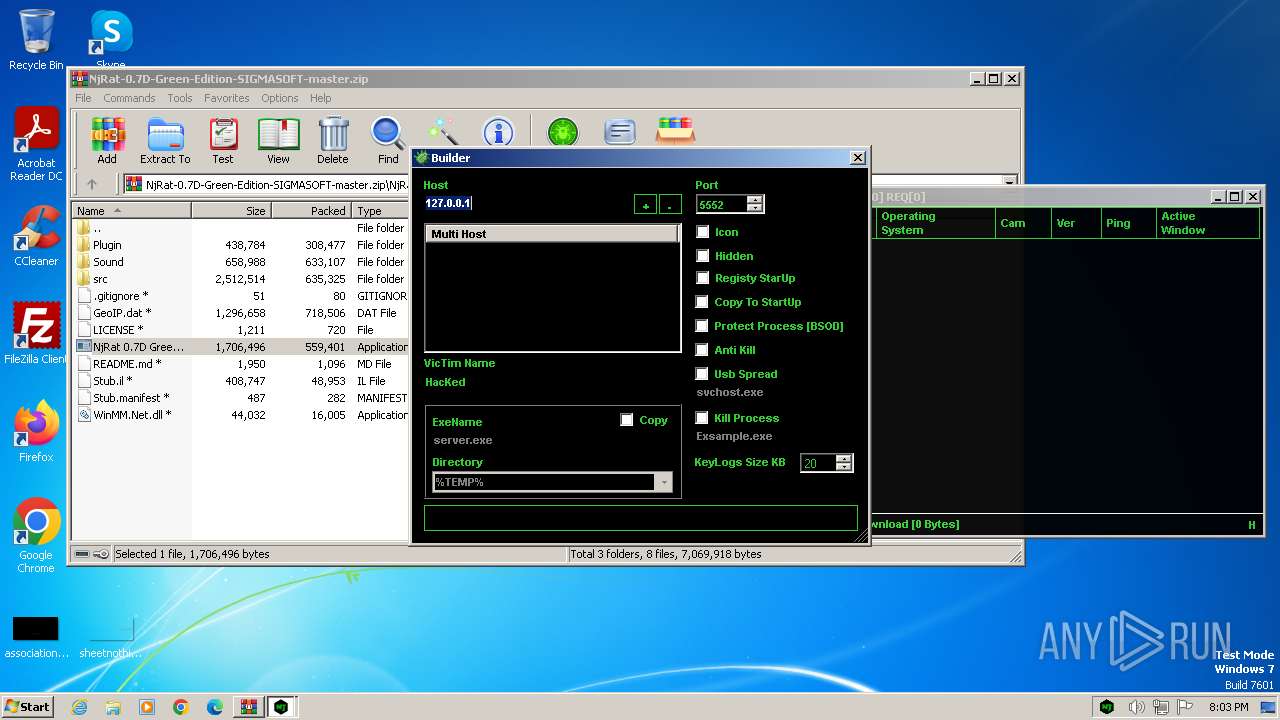The width and height of the screenshot is (1280, 720).
Task: Click the volume speaker tray icon
Action: [1135, 707]
